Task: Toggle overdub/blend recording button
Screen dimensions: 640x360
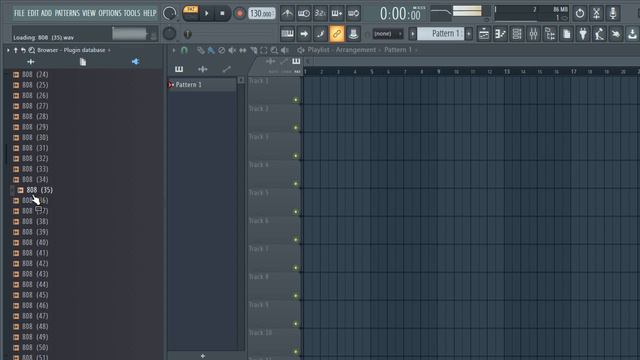Action: click(x=337, y=13)
